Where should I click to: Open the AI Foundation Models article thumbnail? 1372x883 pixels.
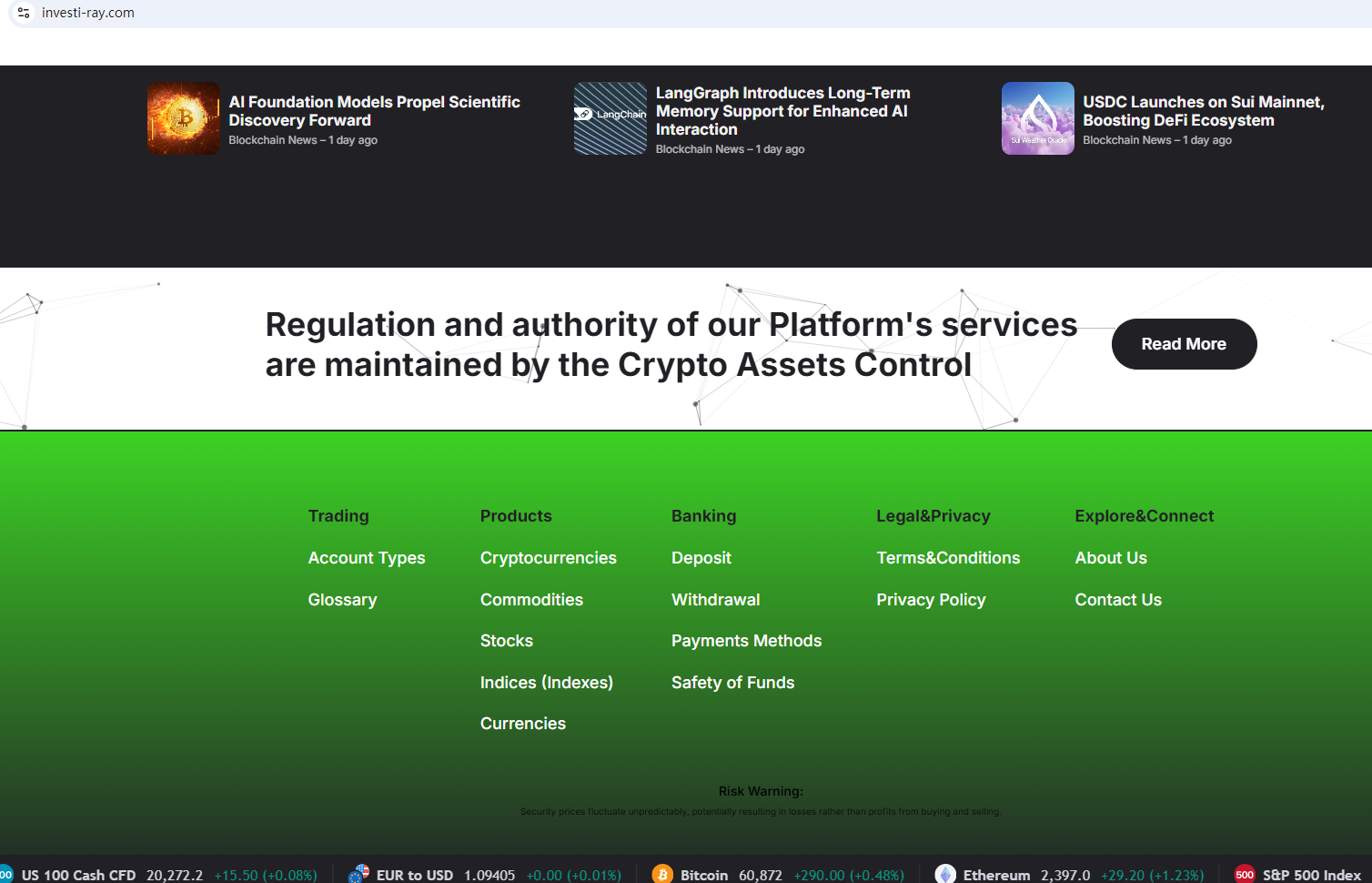[184, 118]
